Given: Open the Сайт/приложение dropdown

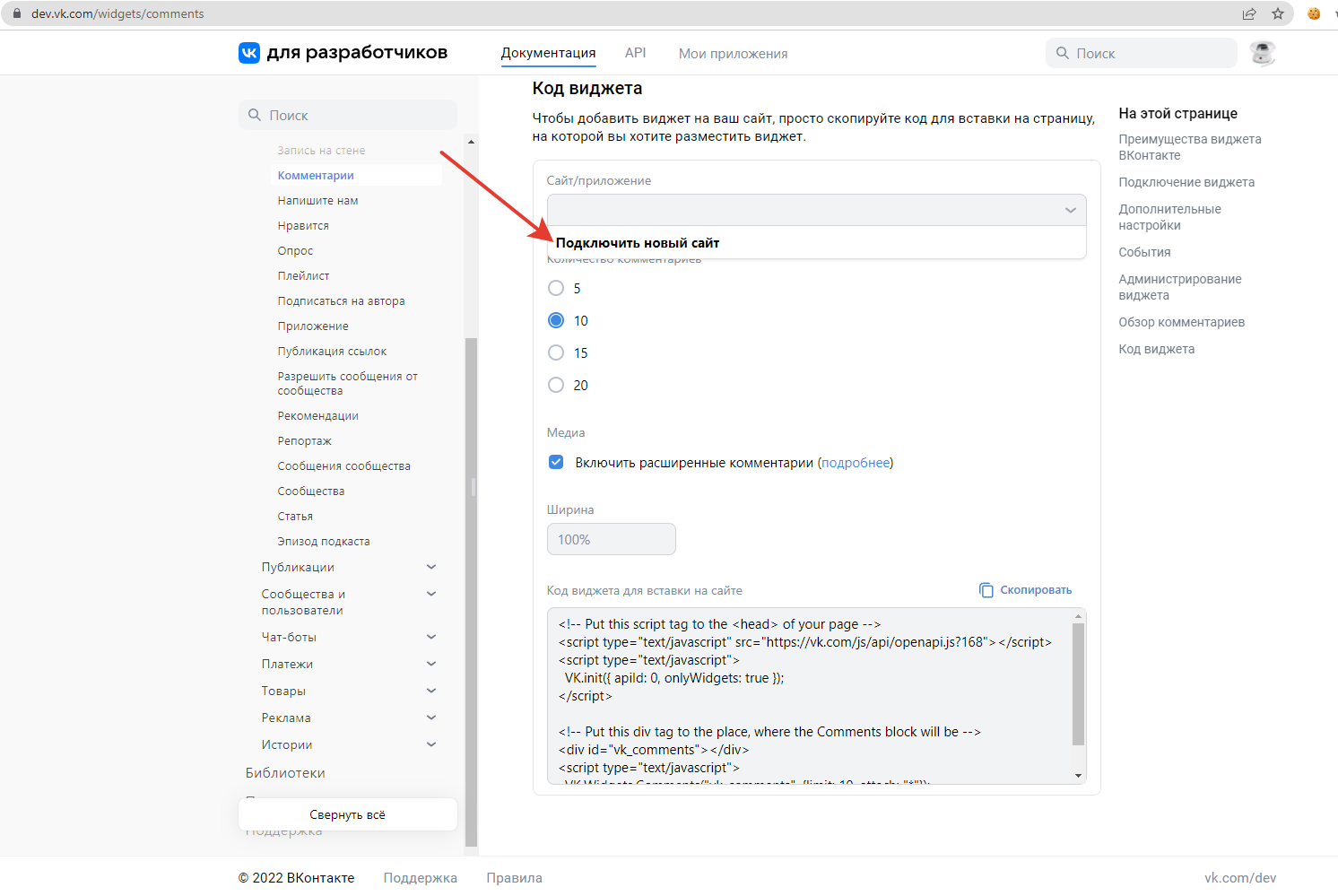Looking at the screenshot, I should coord(816,210).
